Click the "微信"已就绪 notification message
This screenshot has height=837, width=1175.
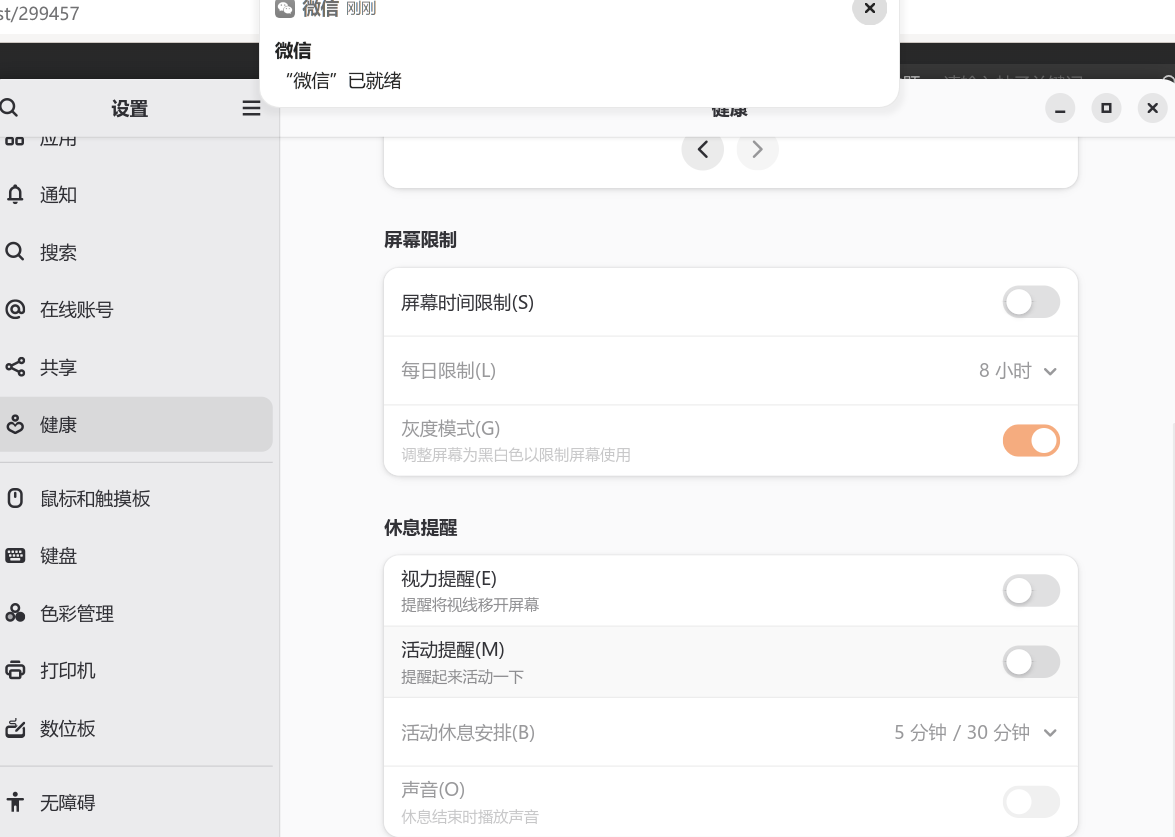[344, 81]
